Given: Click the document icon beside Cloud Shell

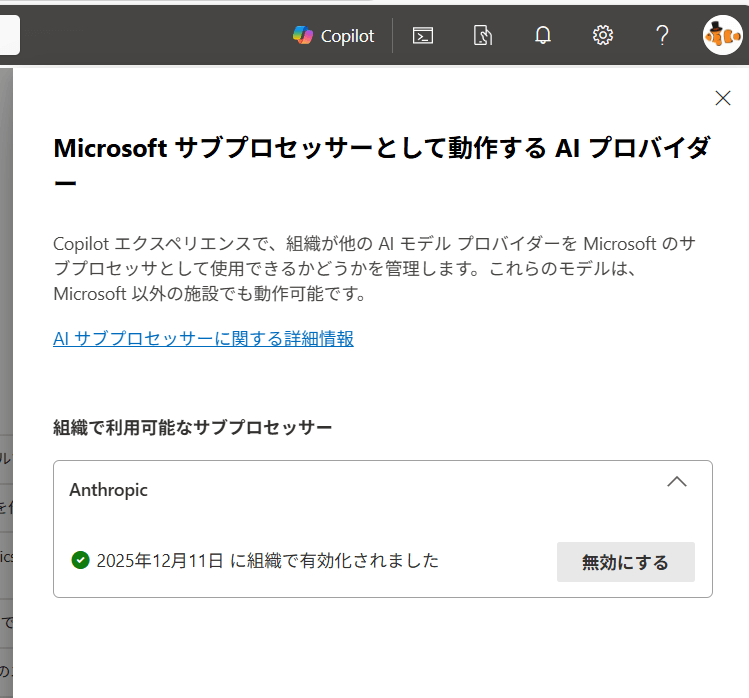Looking at the screenshot, I should coord(483,36).
